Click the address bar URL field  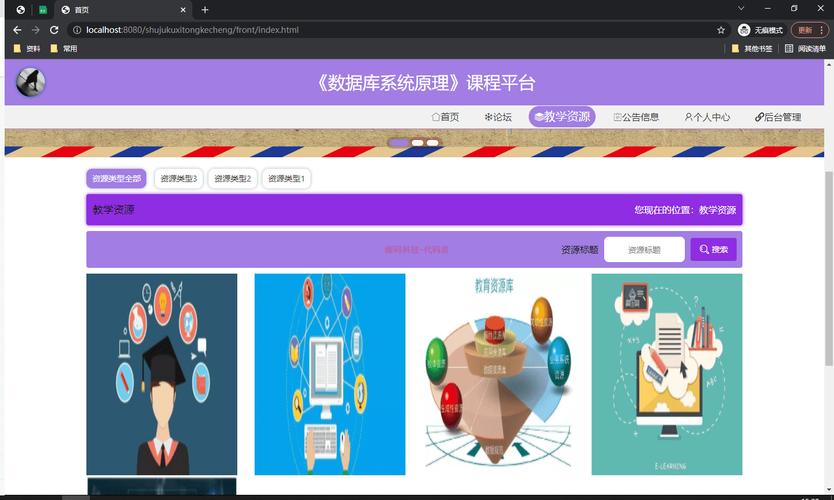click(x=394, y=30)
